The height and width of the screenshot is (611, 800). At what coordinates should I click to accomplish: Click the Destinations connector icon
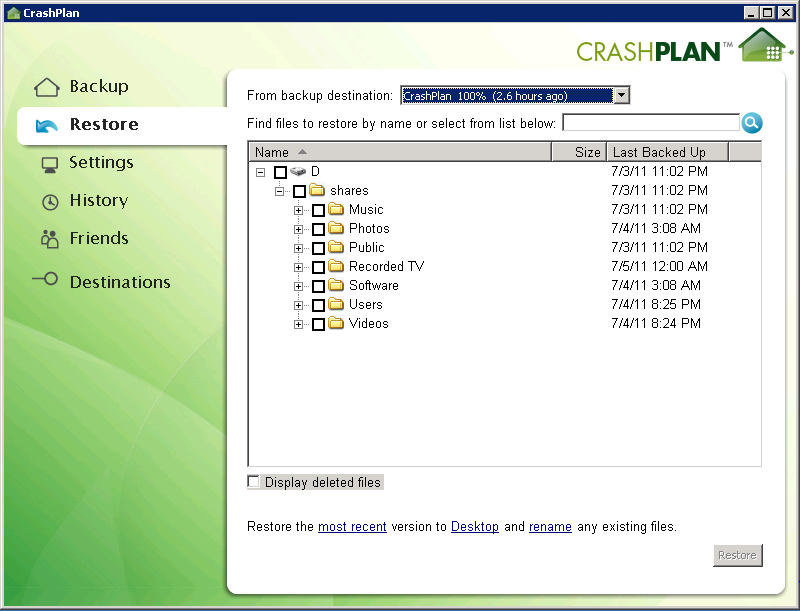(45, 279)
